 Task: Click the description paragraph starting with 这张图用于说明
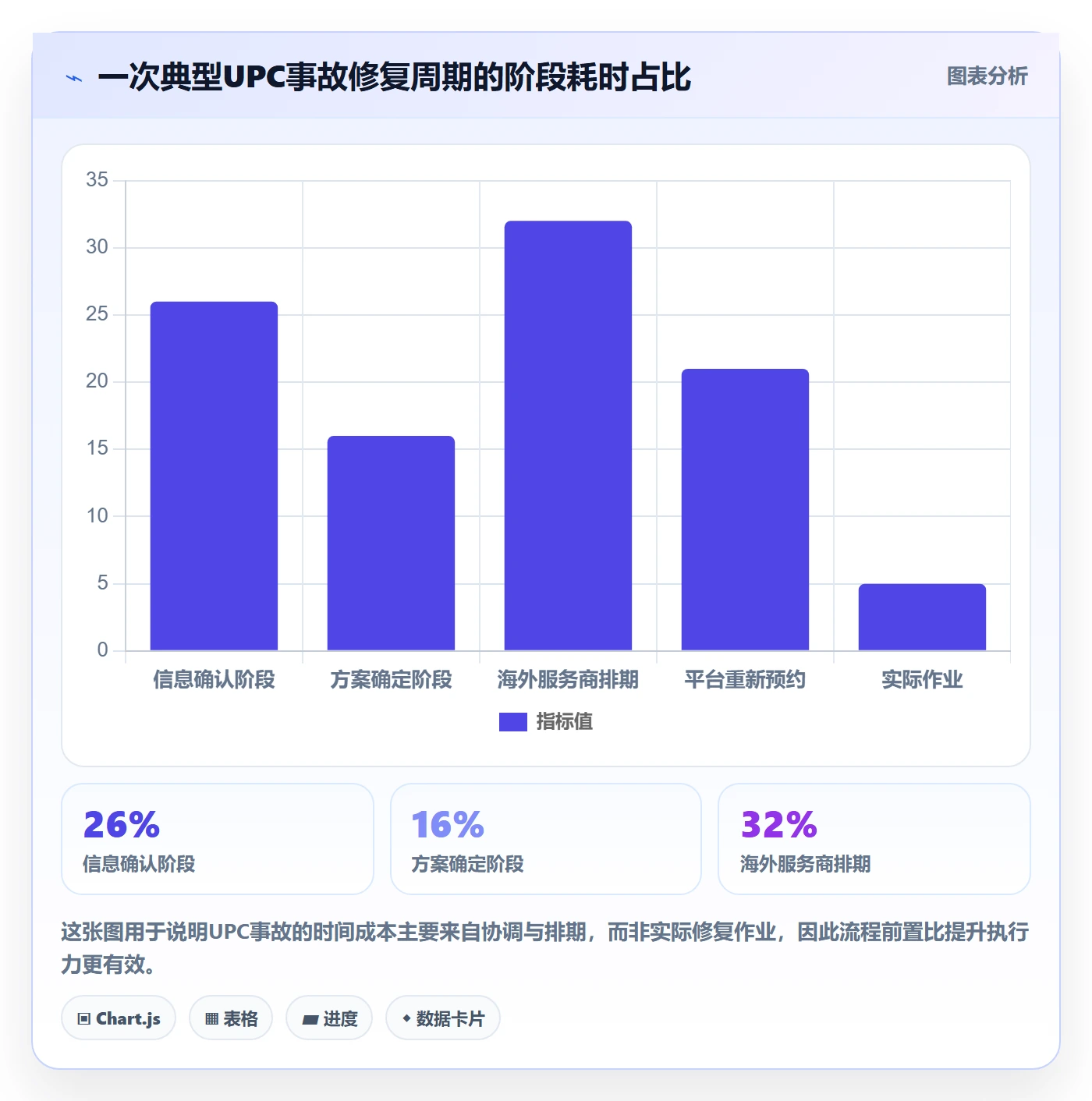coord(545,948)
